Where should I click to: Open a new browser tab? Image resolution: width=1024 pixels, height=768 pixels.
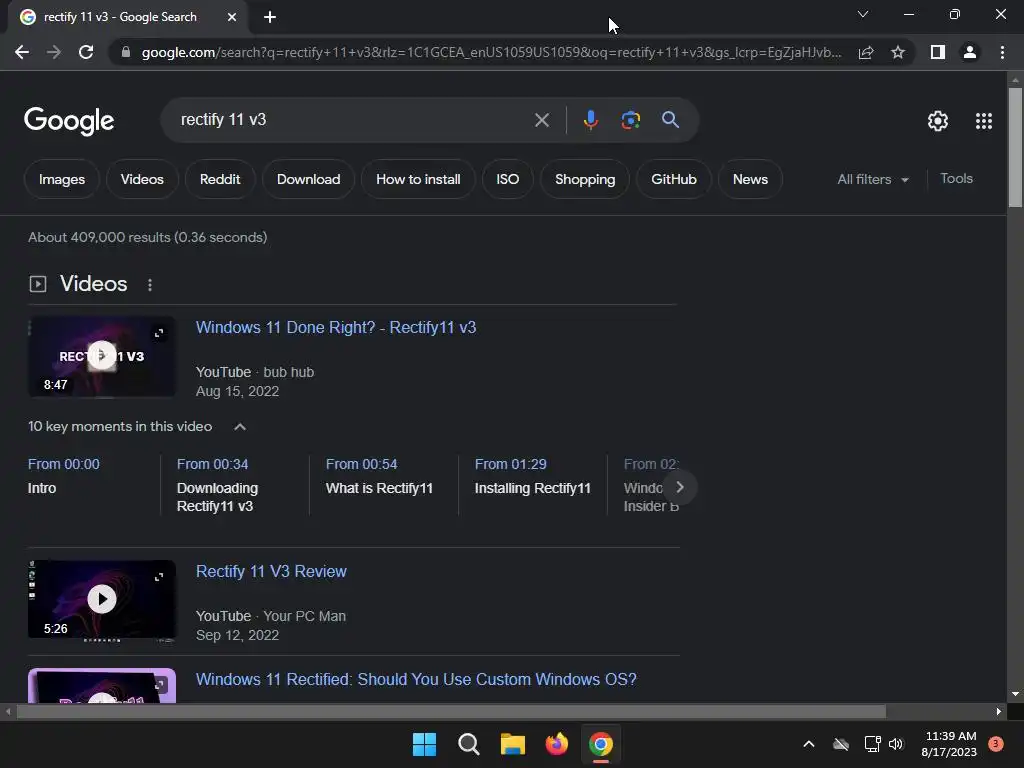(x=270, y=17)
